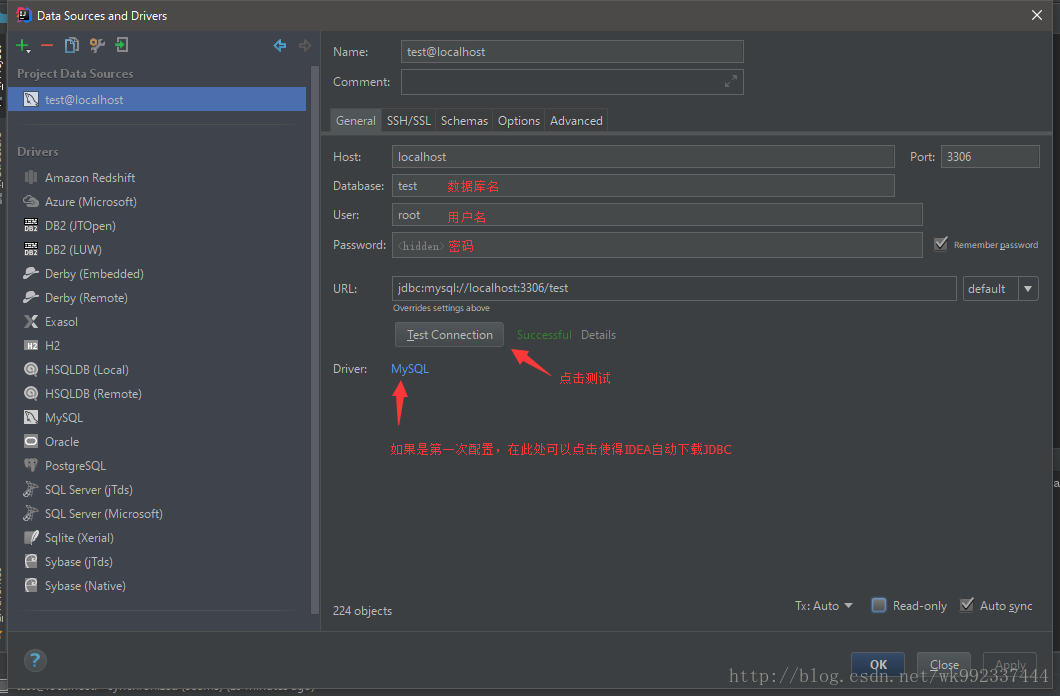The image size is (1060, 696).
Task: Click the red minus remove icon
Action: [47, 45]
